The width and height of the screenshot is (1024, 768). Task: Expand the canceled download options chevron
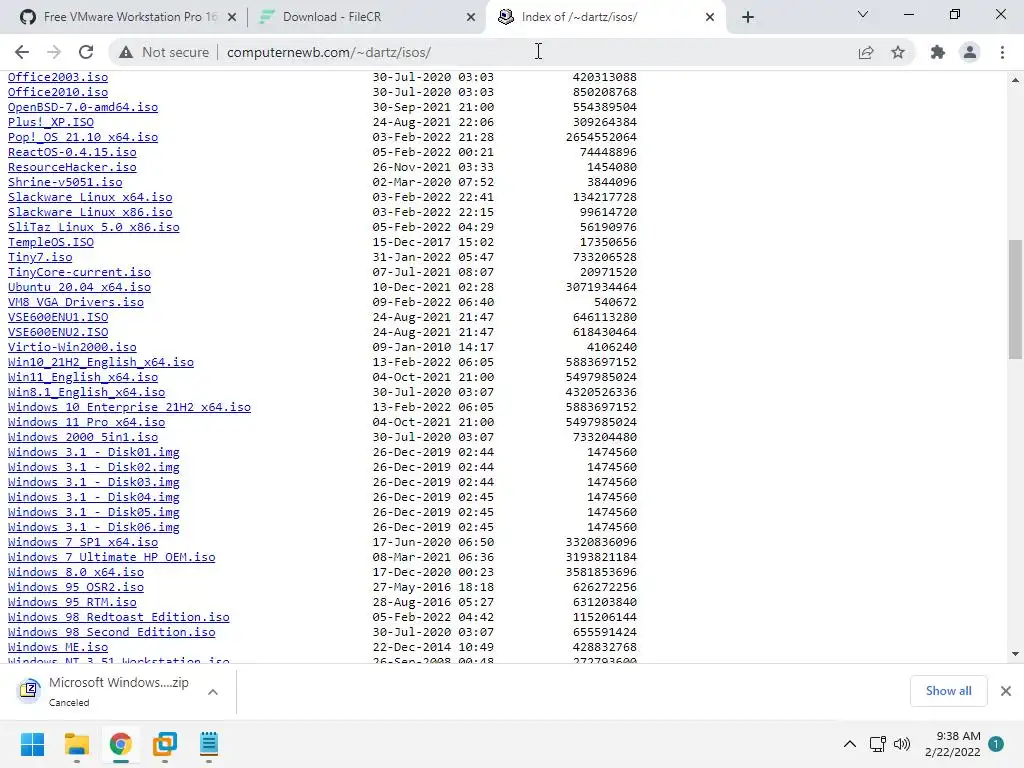[x=213, y=692]
